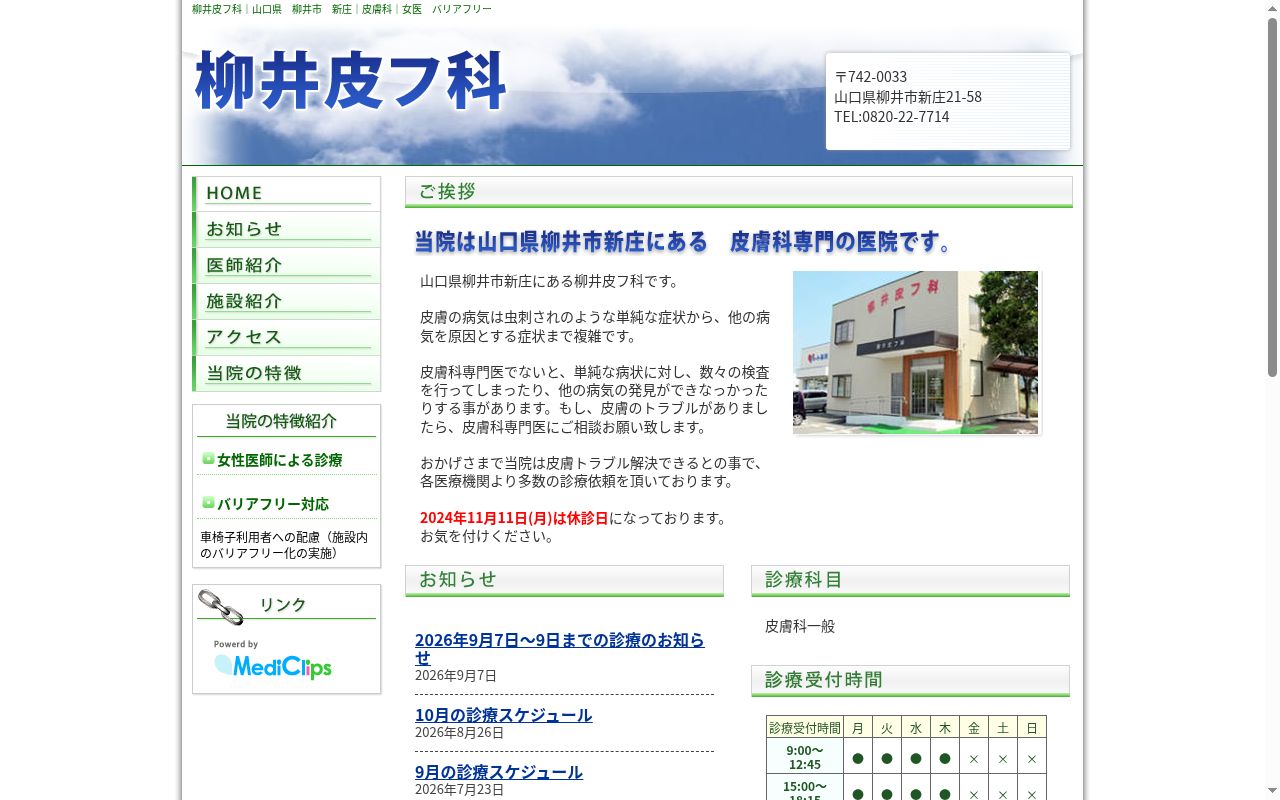Open the 2026年9月7日〜9日までの診療のお知らせ news link
The image size is (1280, 800).
click(560, 648)
